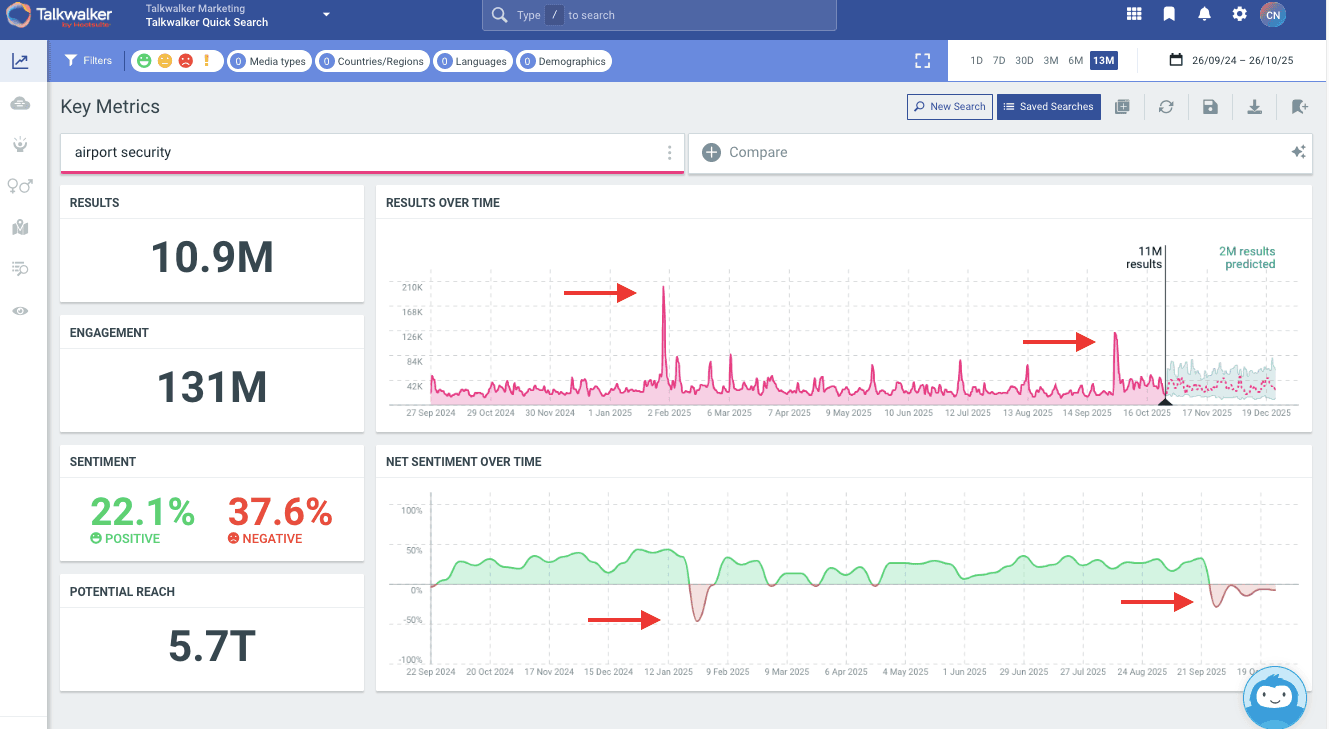Image resolution: width=1329 pixels, height=729 pixels.
Task: Toggle the neutral sentiment yellow face filter
Action: pyautogui.click(x=165, y=61)
